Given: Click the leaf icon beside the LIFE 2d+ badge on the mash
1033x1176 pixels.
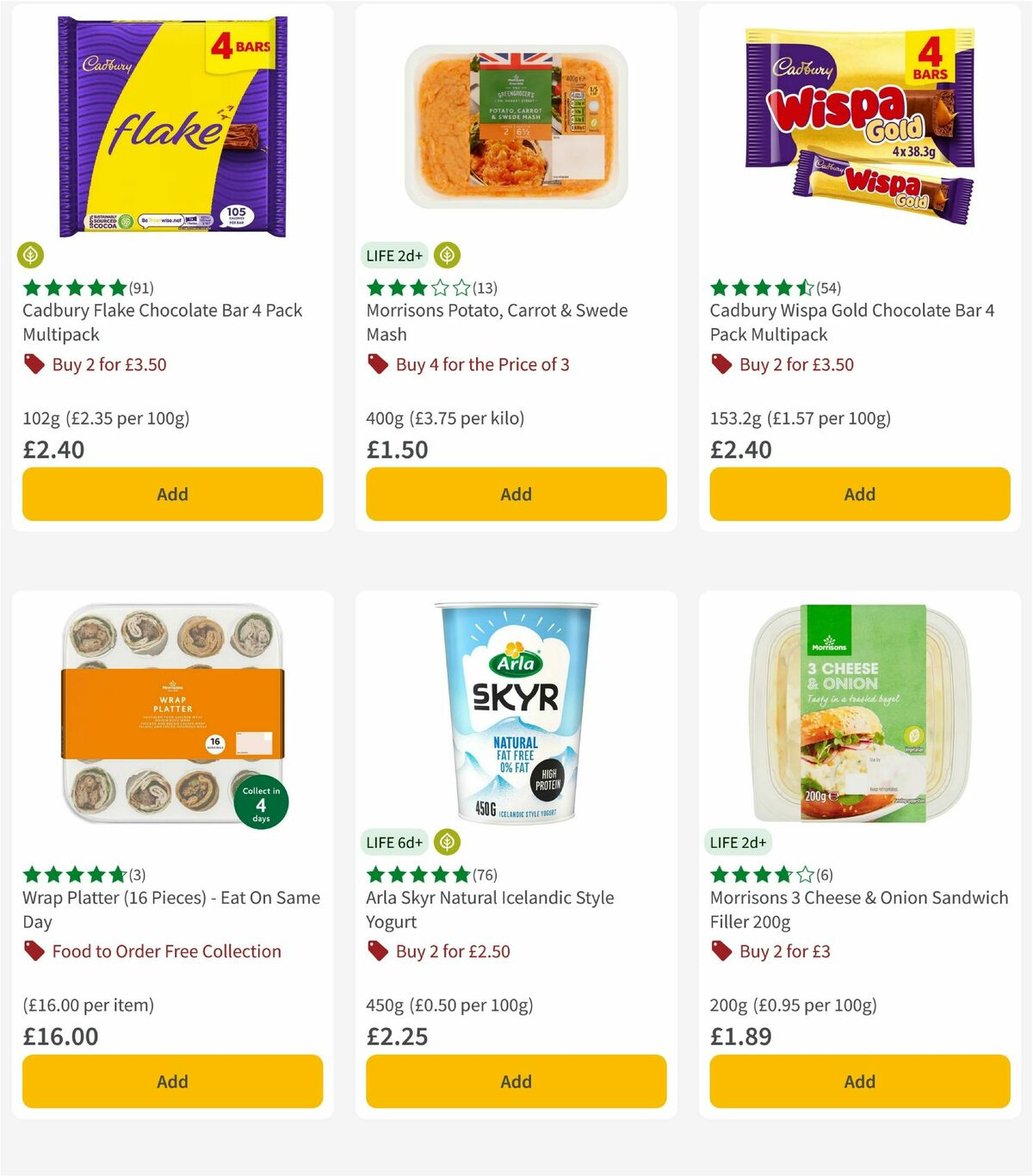Looking at the screenshot, I should [x=445, y=255].
